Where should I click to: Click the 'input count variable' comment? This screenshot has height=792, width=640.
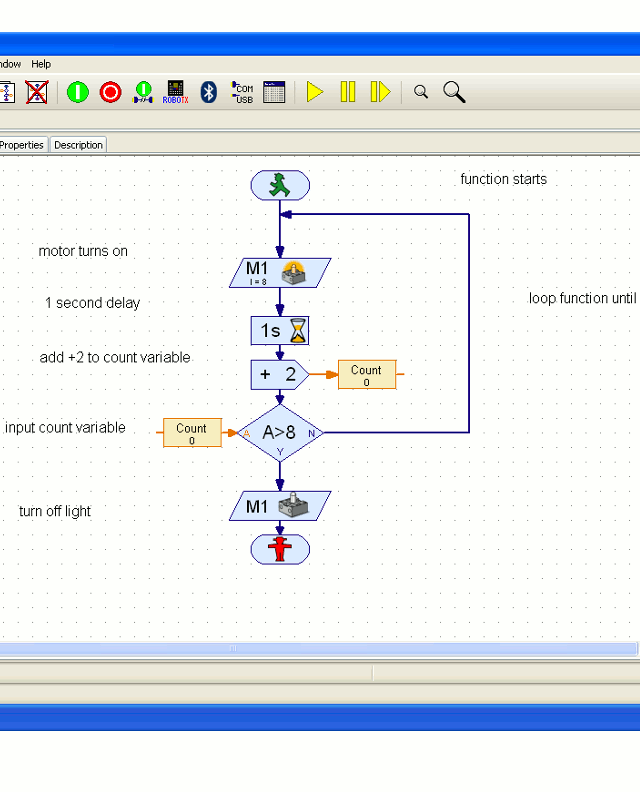65,428
